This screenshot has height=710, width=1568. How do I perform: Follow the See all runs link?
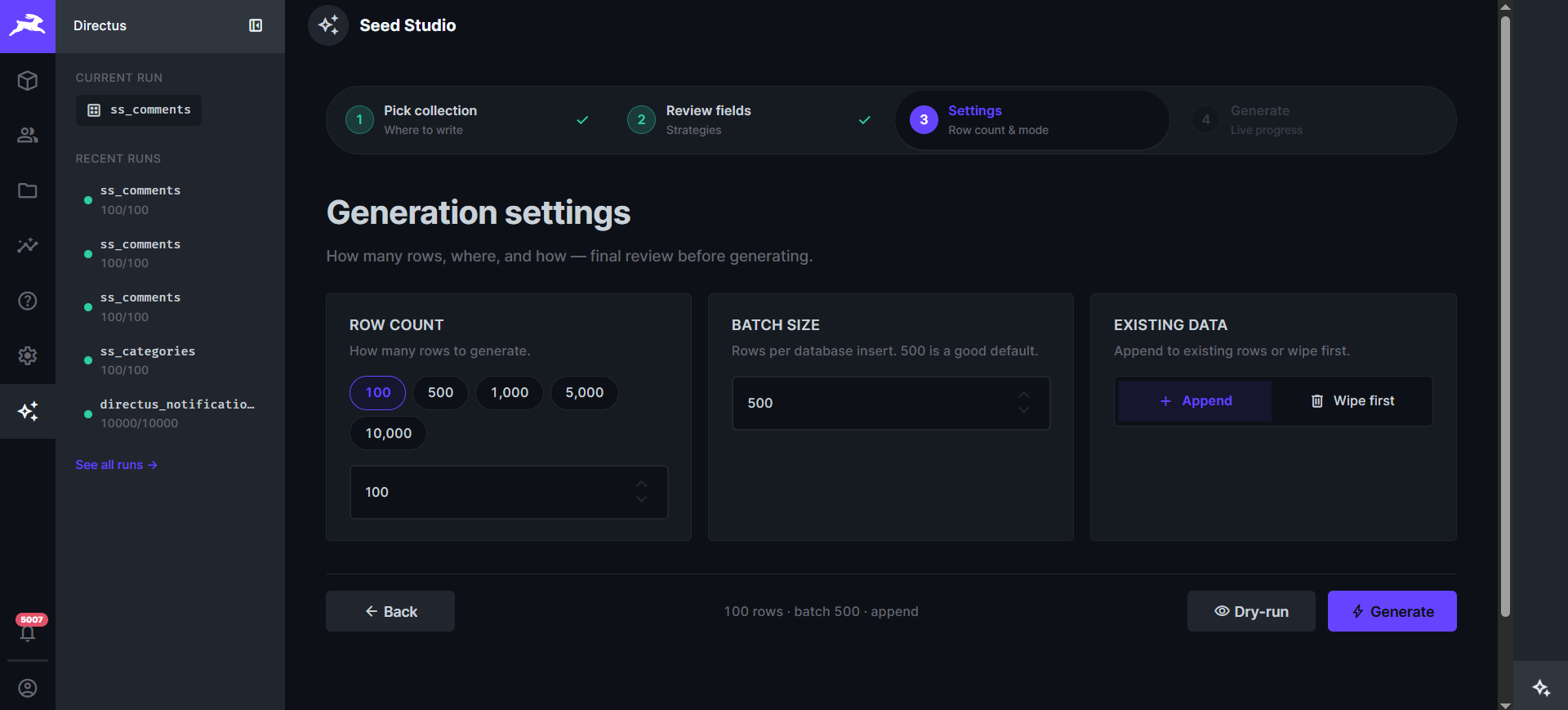tap(117, 465)
